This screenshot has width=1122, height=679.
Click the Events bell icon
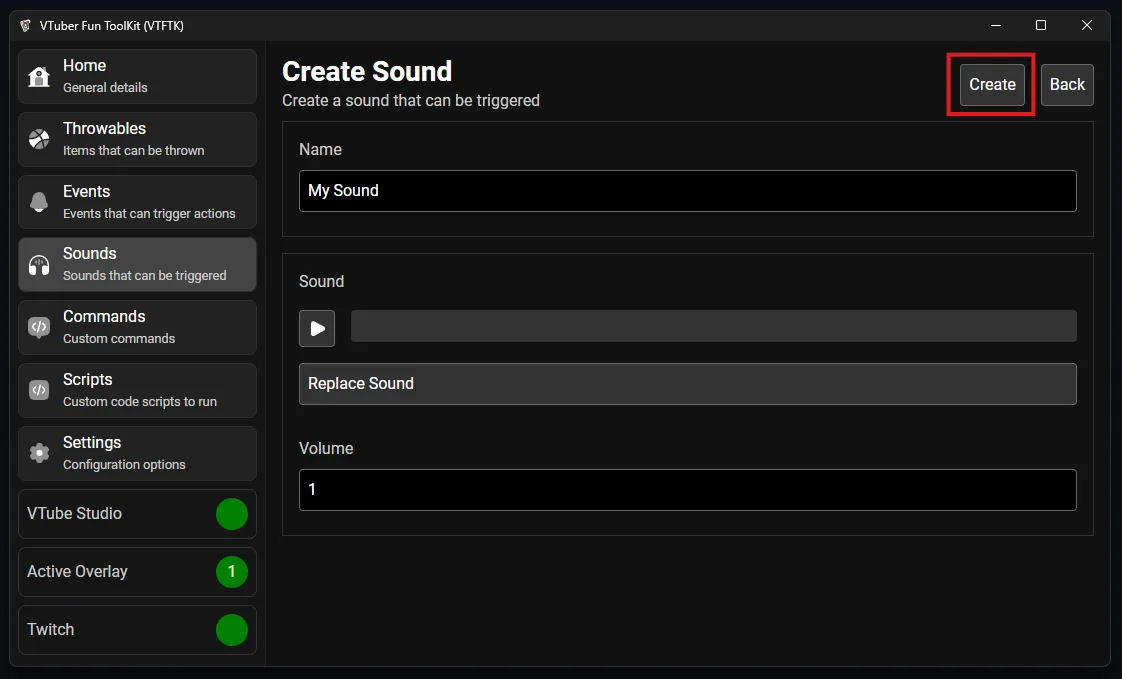(39, 202)
